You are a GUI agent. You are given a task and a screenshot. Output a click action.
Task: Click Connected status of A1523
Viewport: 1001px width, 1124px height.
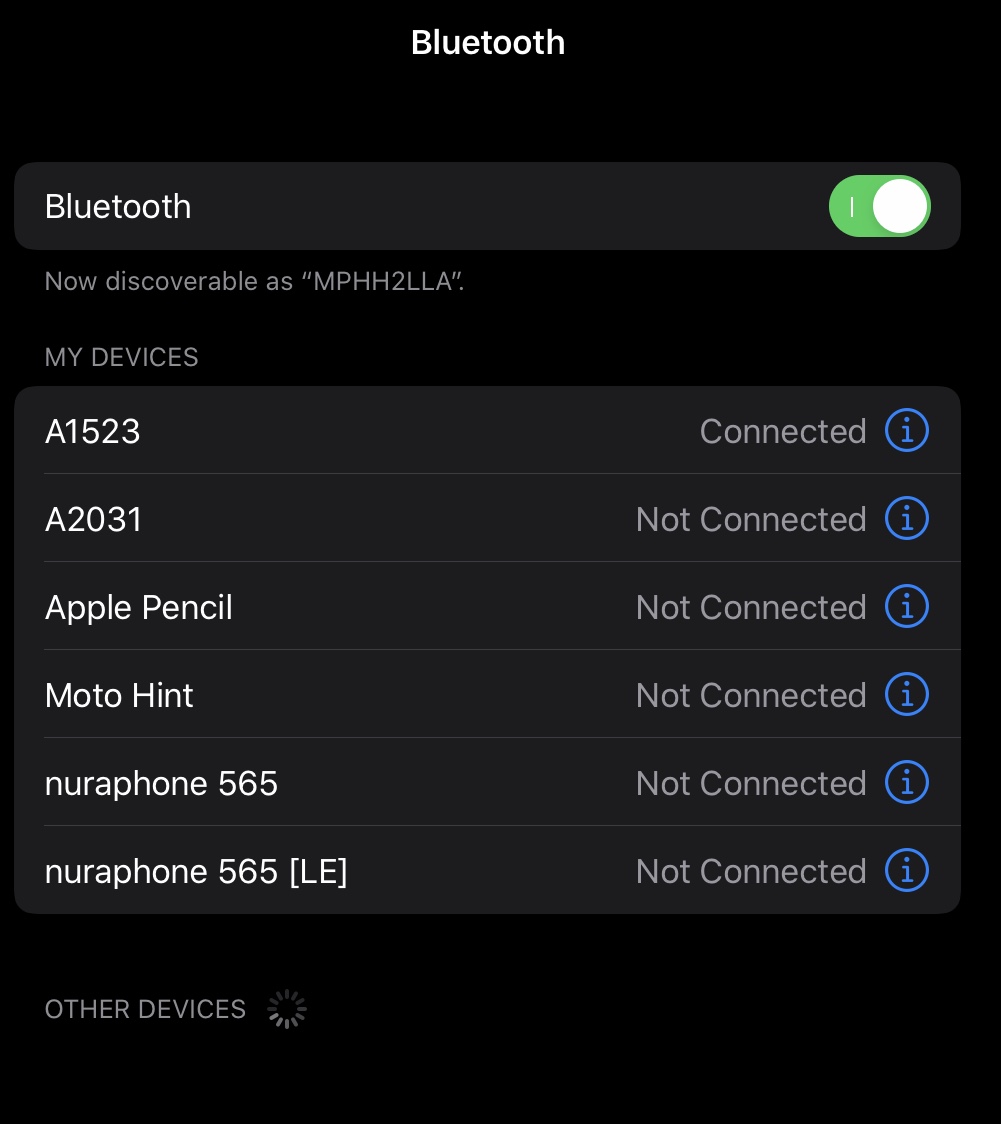[x=782, y=432]
